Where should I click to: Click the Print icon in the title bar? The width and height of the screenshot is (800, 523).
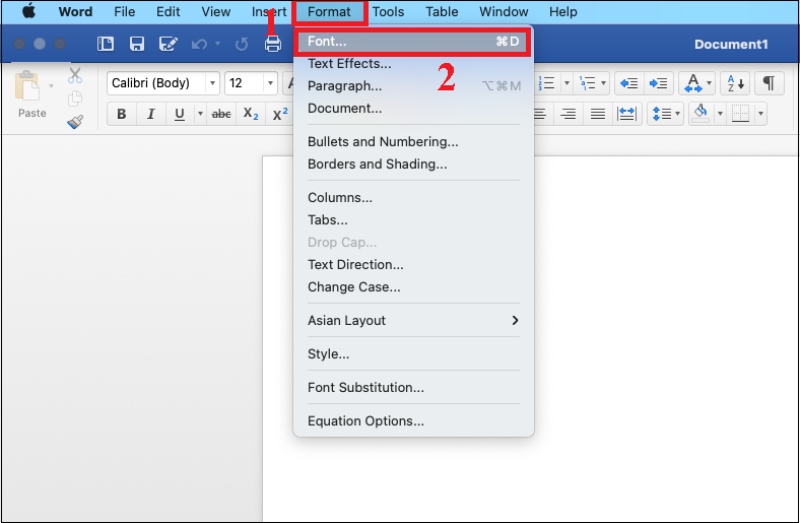(272, 44)
